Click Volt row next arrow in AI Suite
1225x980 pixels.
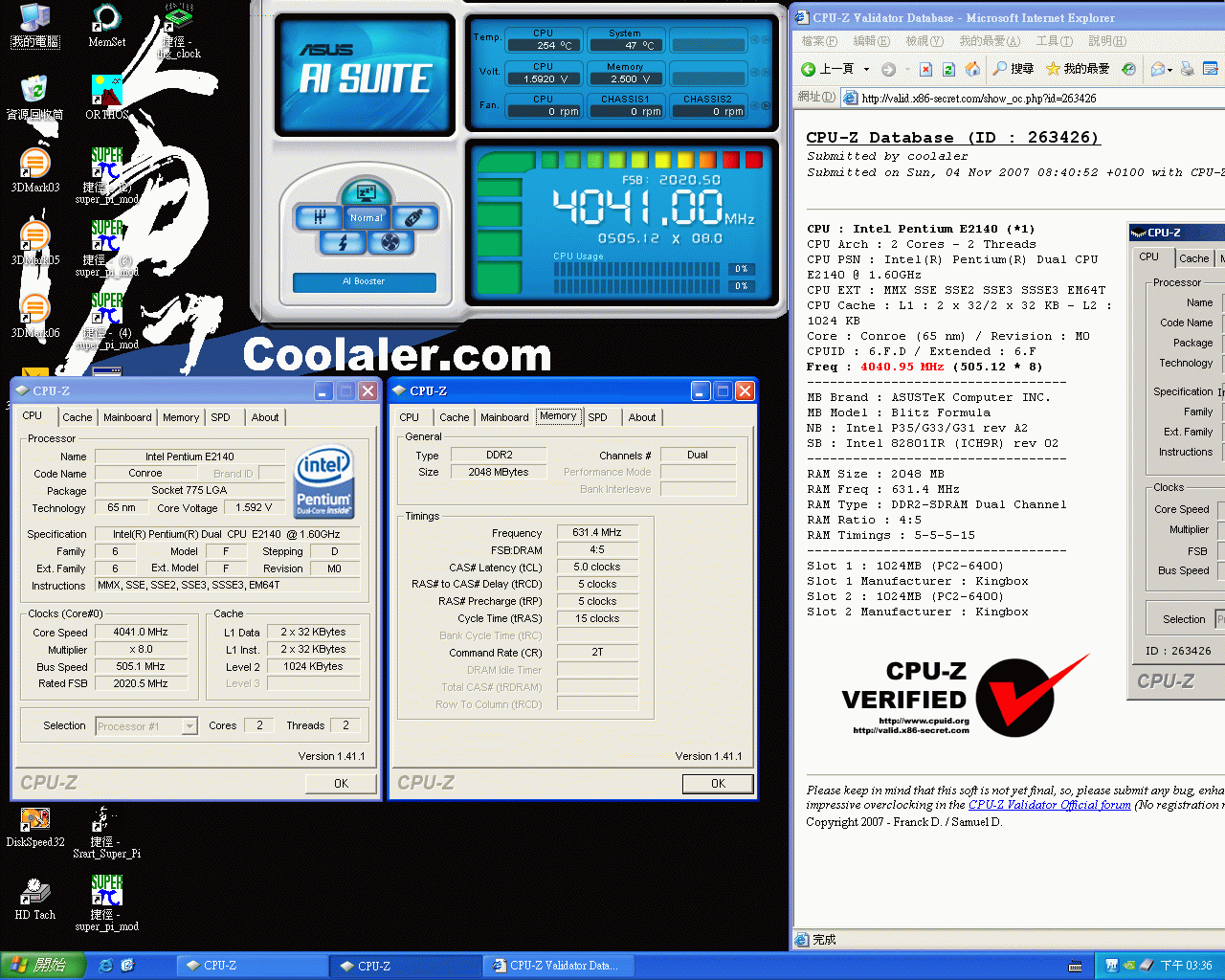766,71
